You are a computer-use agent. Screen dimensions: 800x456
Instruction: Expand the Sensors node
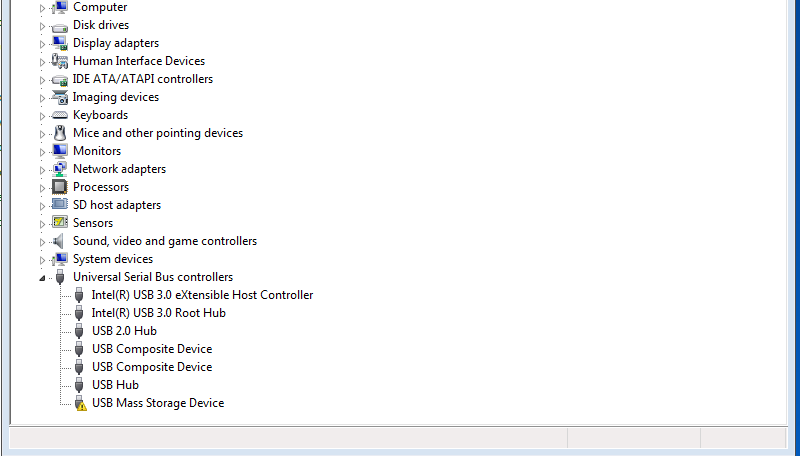coord(42,224)
